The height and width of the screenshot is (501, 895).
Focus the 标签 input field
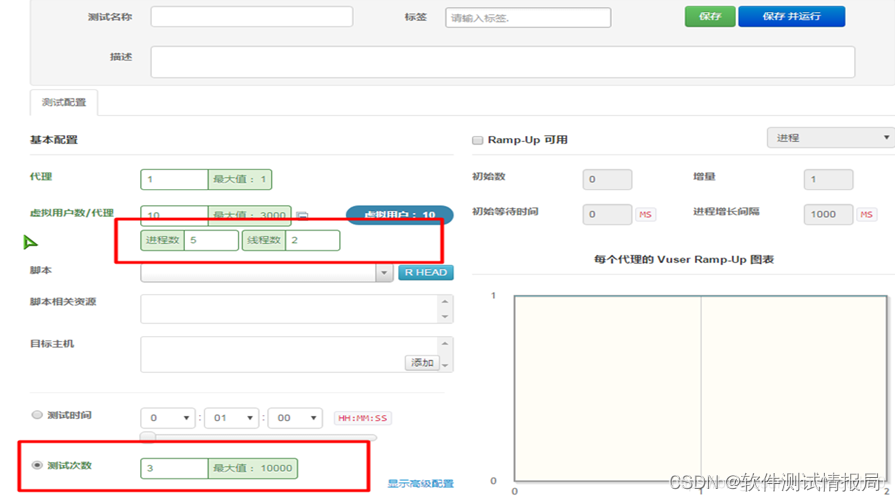pyautogui.click(x=528, y=18)
